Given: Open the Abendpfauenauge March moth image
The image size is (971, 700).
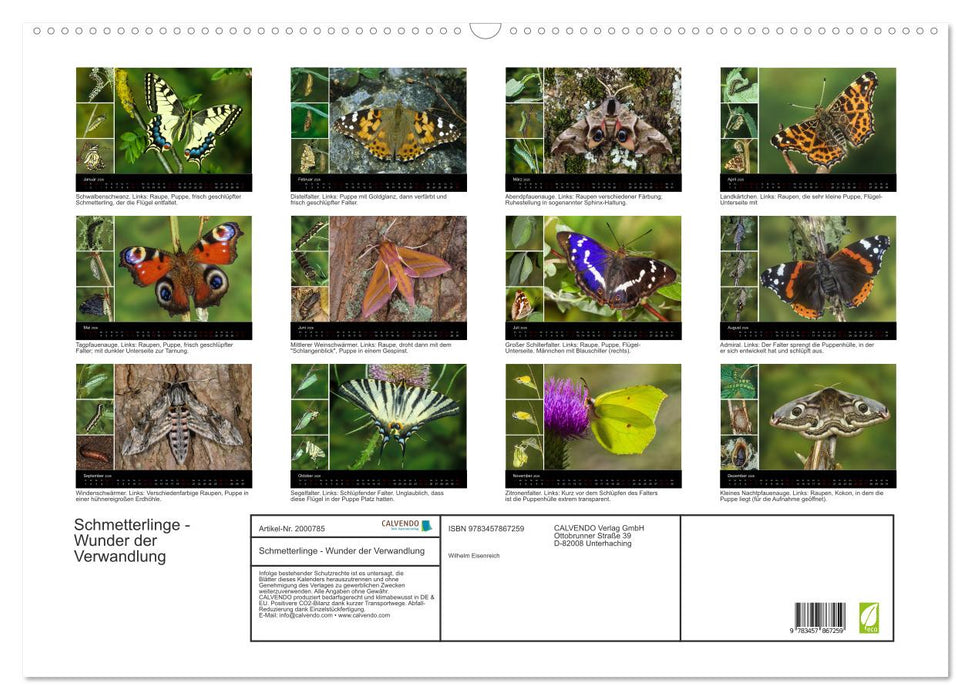Looking at the screenshot, I should [x=612, y=121].
